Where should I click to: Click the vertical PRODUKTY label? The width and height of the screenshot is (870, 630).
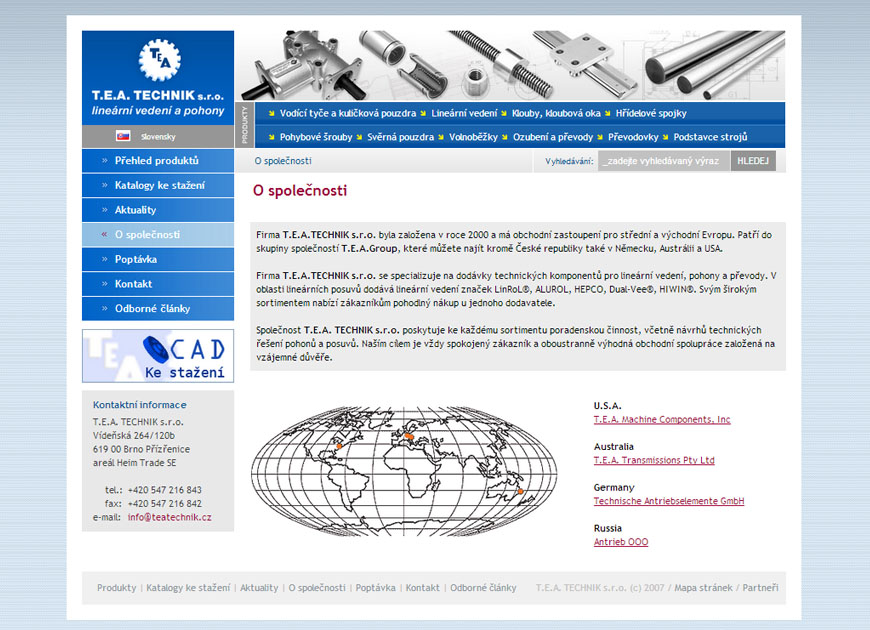point(245,125)
